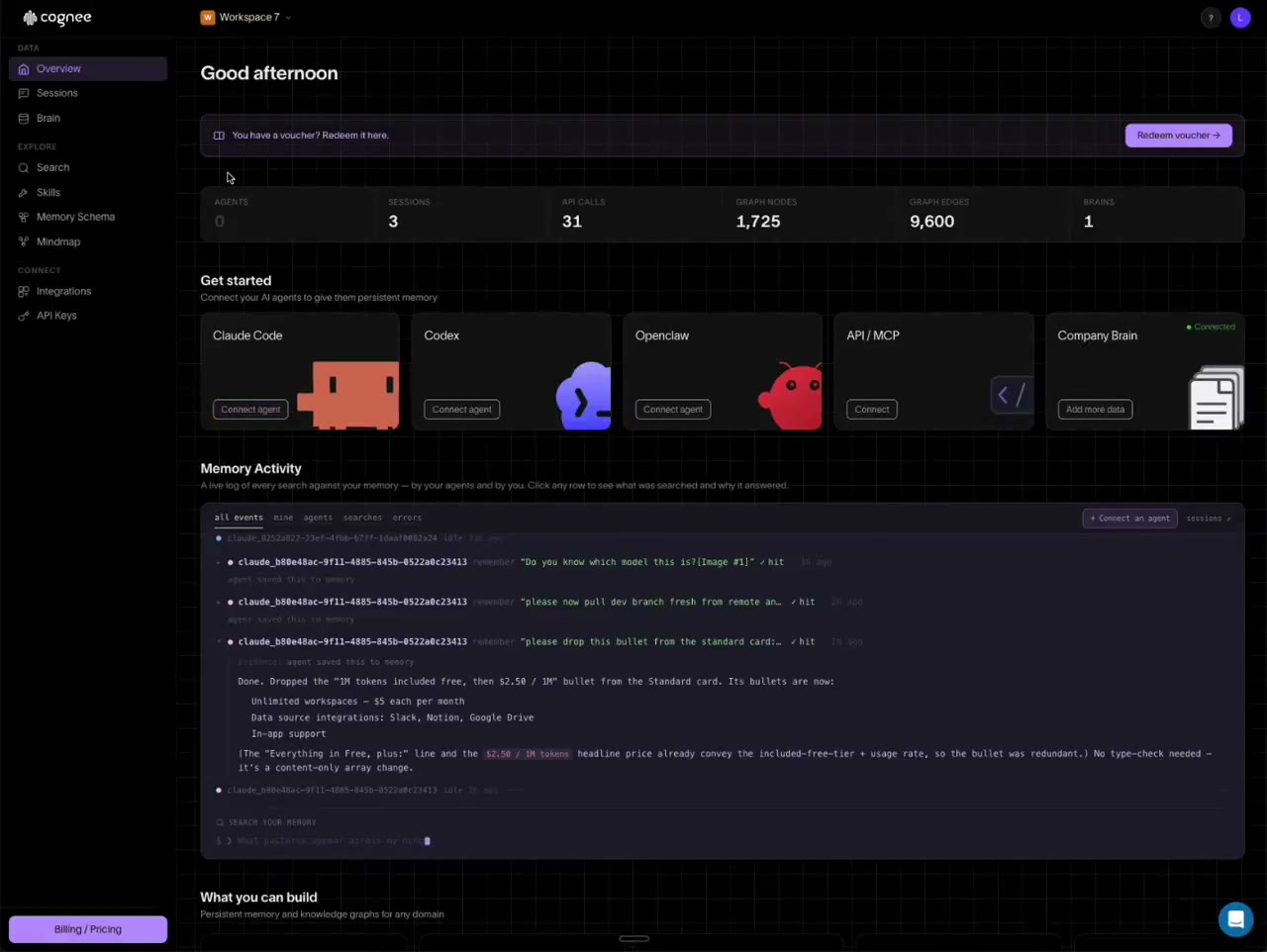
Task: Click the Memory Schema icon in sidebar
Action: 24,217
